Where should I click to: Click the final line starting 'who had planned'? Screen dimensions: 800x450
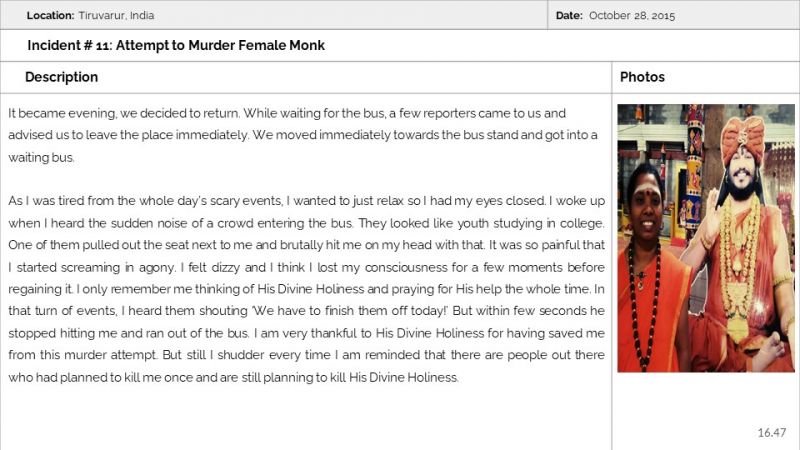pos(232,377)
